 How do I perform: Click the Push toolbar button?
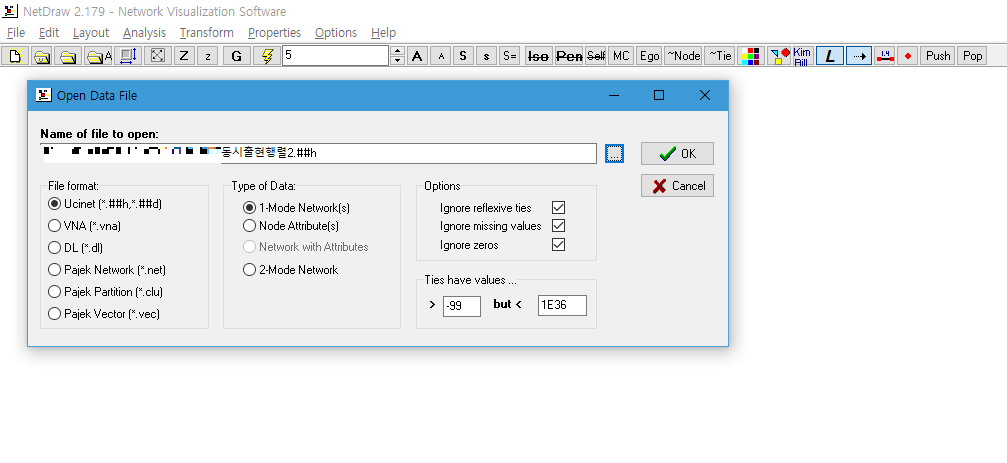coord(938,56)
